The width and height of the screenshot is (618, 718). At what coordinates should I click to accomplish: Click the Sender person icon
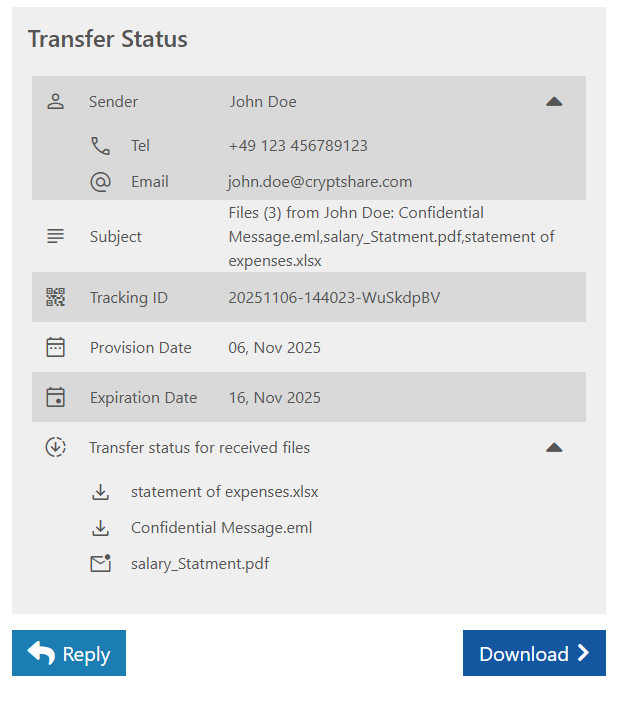[x=56, y=101]
